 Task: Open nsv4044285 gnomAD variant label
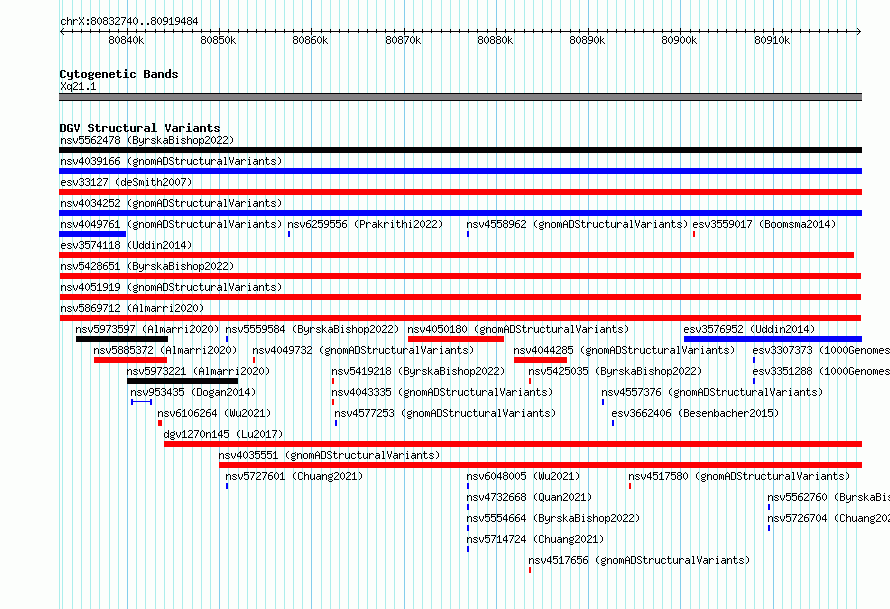coord(624,350)
